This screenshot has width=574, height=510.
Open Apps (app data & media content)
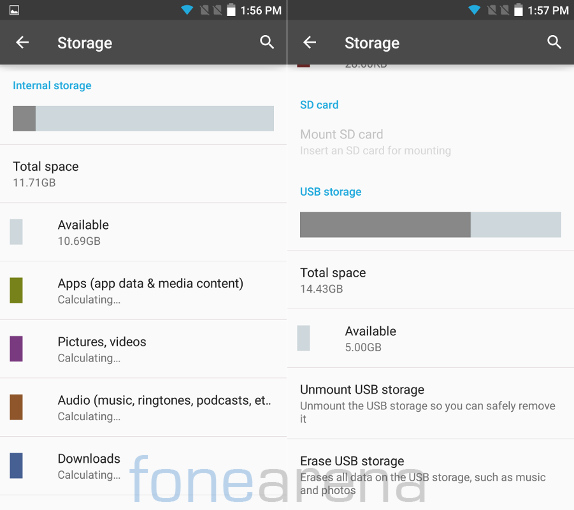143,291
